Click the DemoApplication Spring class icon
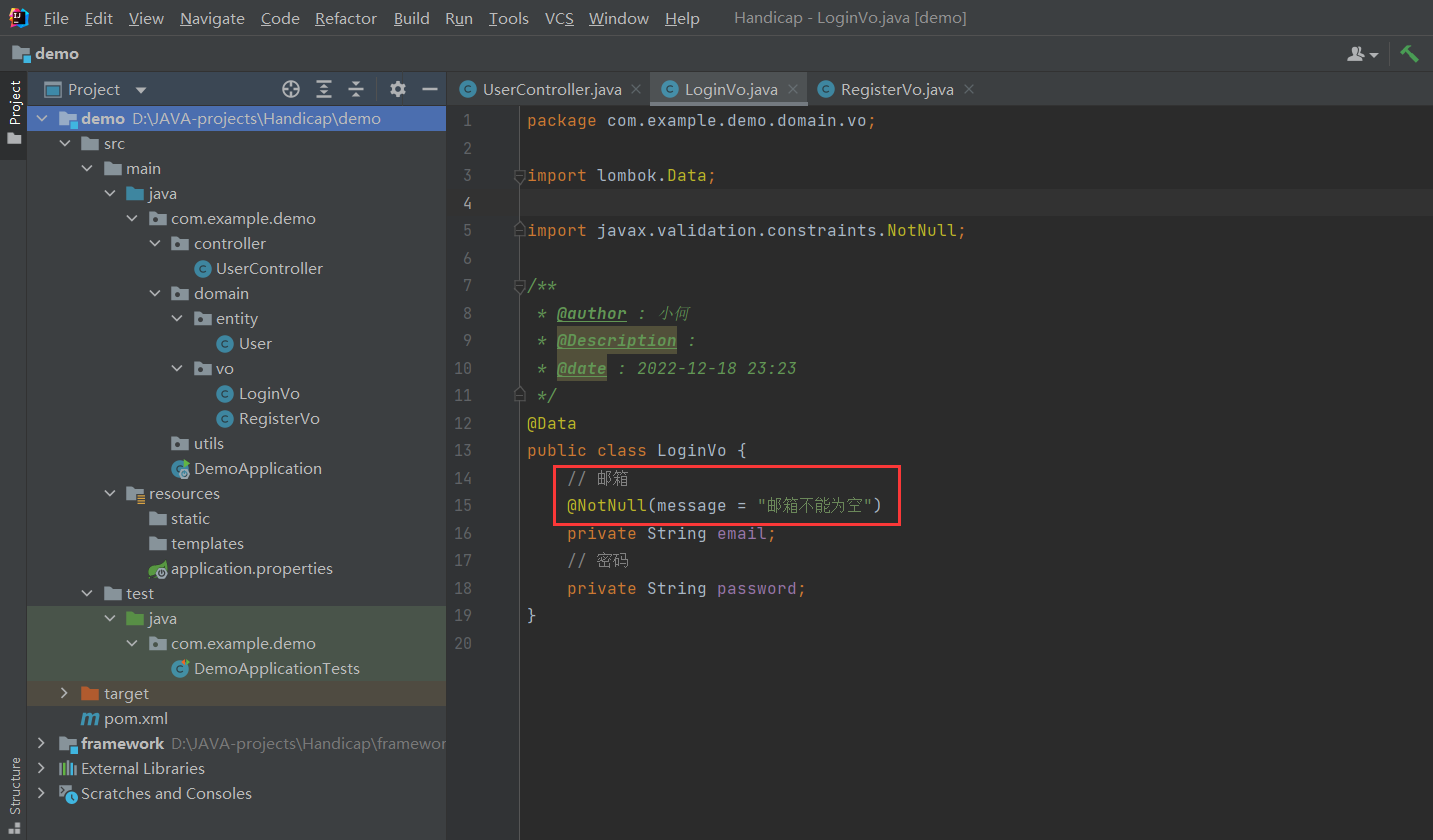This screenshot has width=1433, height=840. point(180,469)
